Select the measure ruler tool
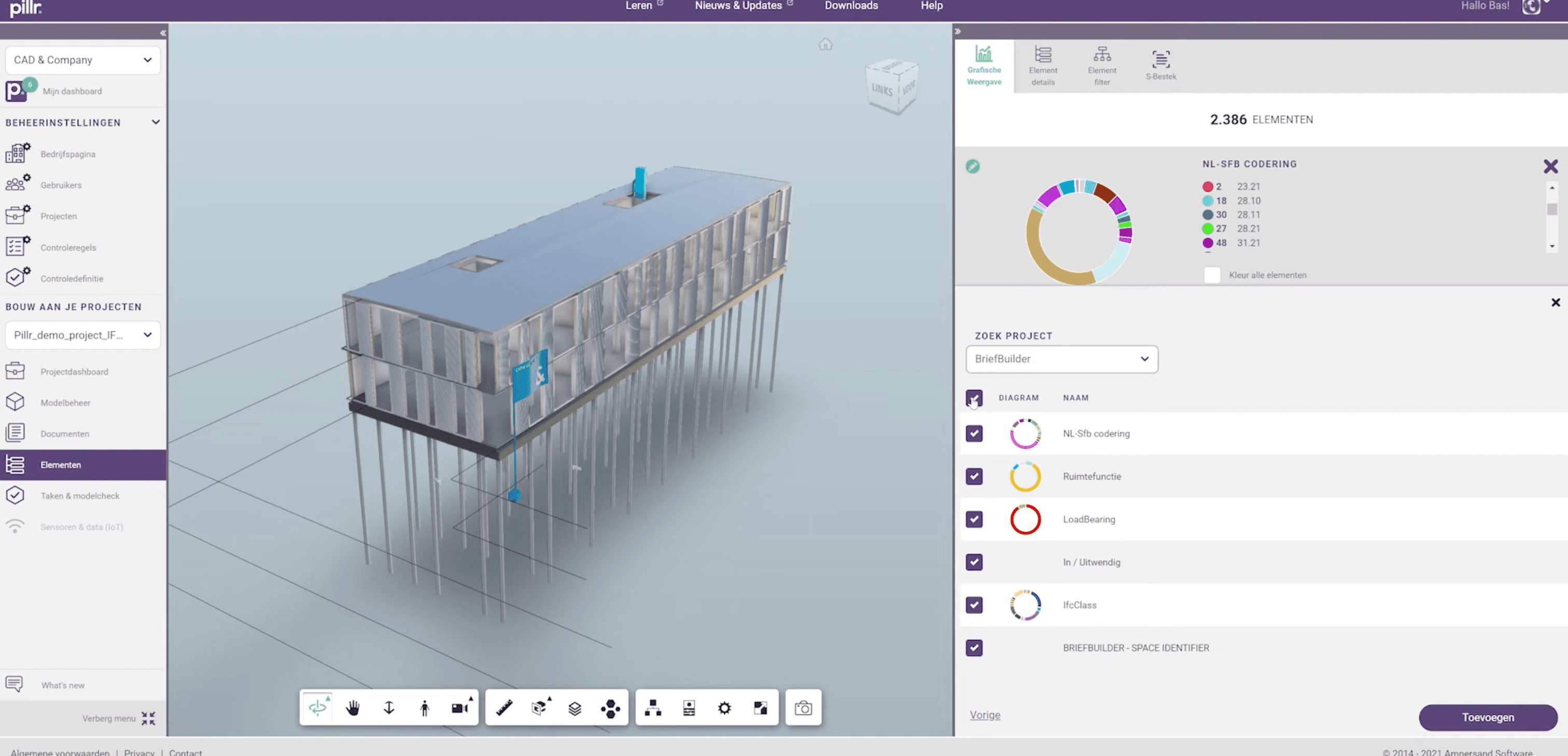1568x756 pixels. tap(504, 707)
